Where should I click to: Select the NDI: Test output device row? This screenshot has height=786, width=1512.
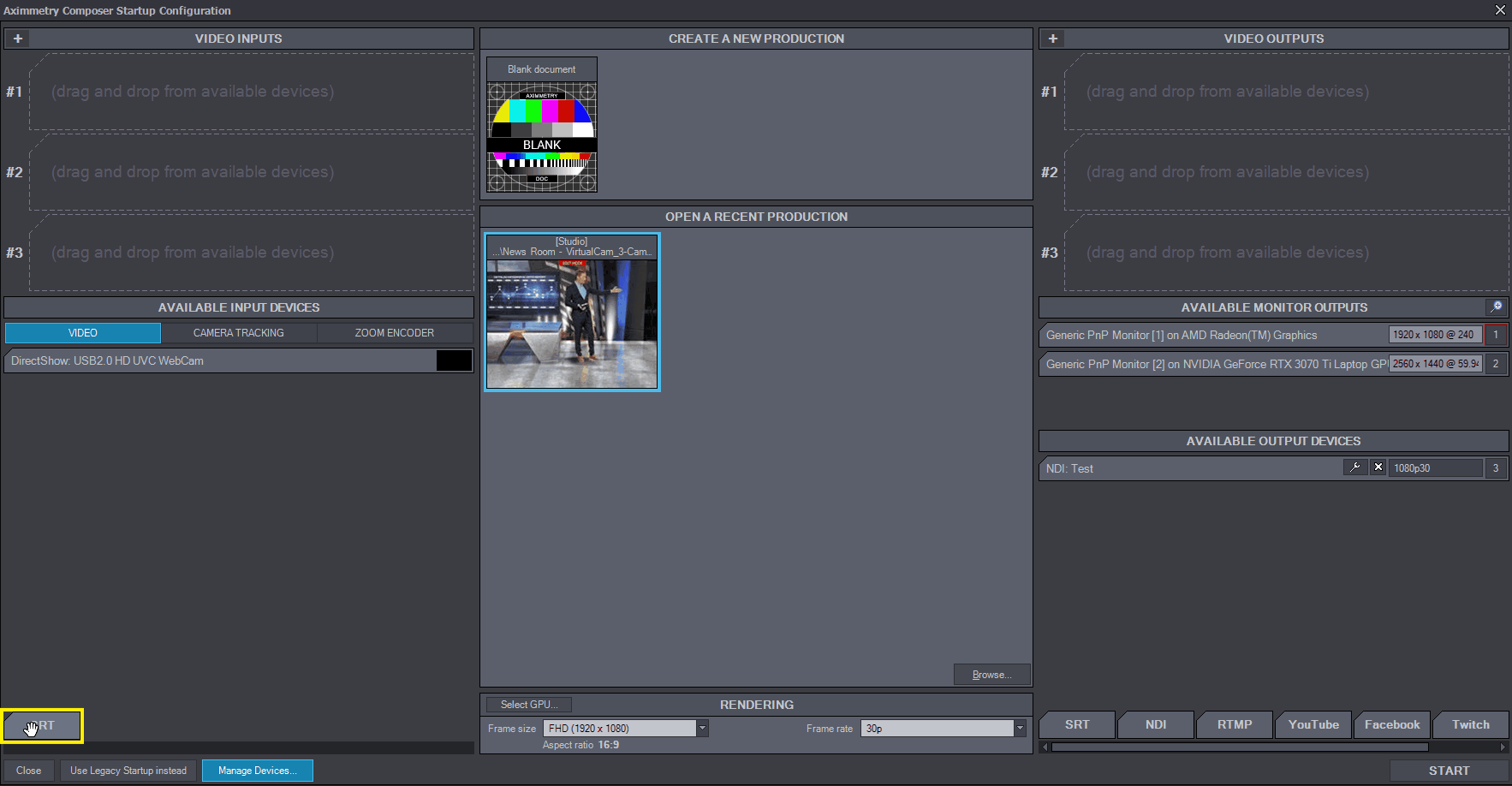point(1273,468)
